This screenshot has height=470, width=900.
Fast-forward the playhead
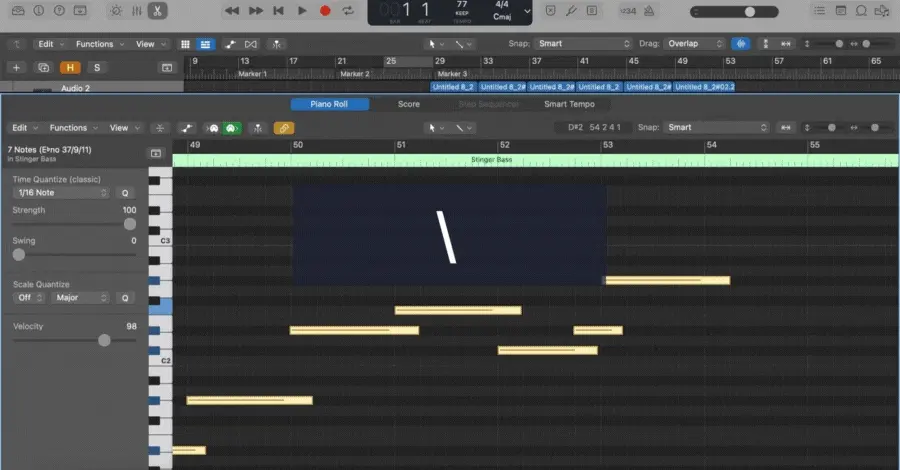255,11
